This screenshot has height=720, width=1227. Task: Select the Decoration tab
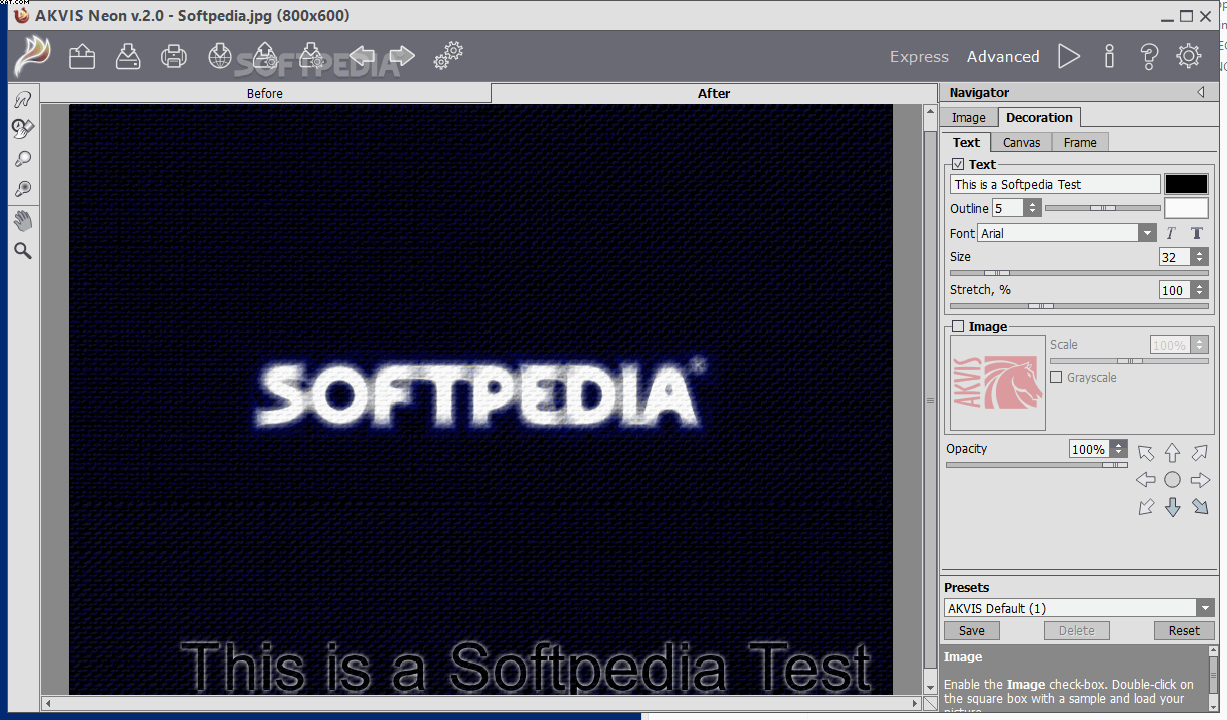pos(1039,117)
